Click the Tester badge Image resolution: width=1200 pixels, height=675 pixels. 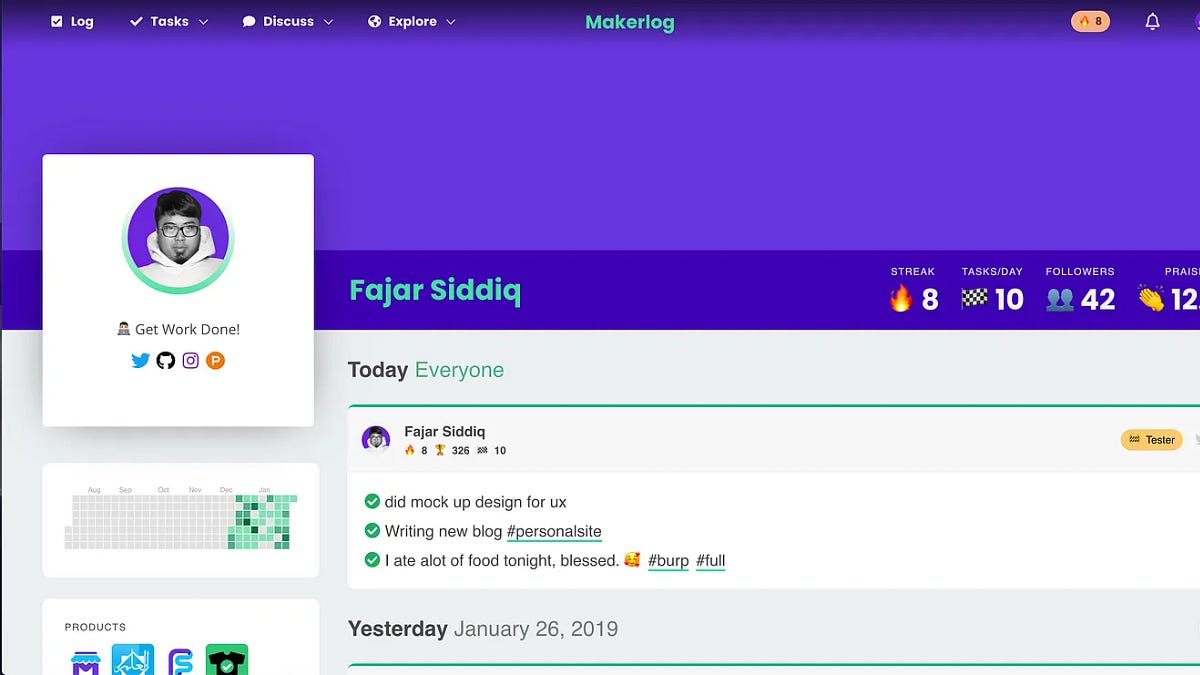tap(1152, 439)
